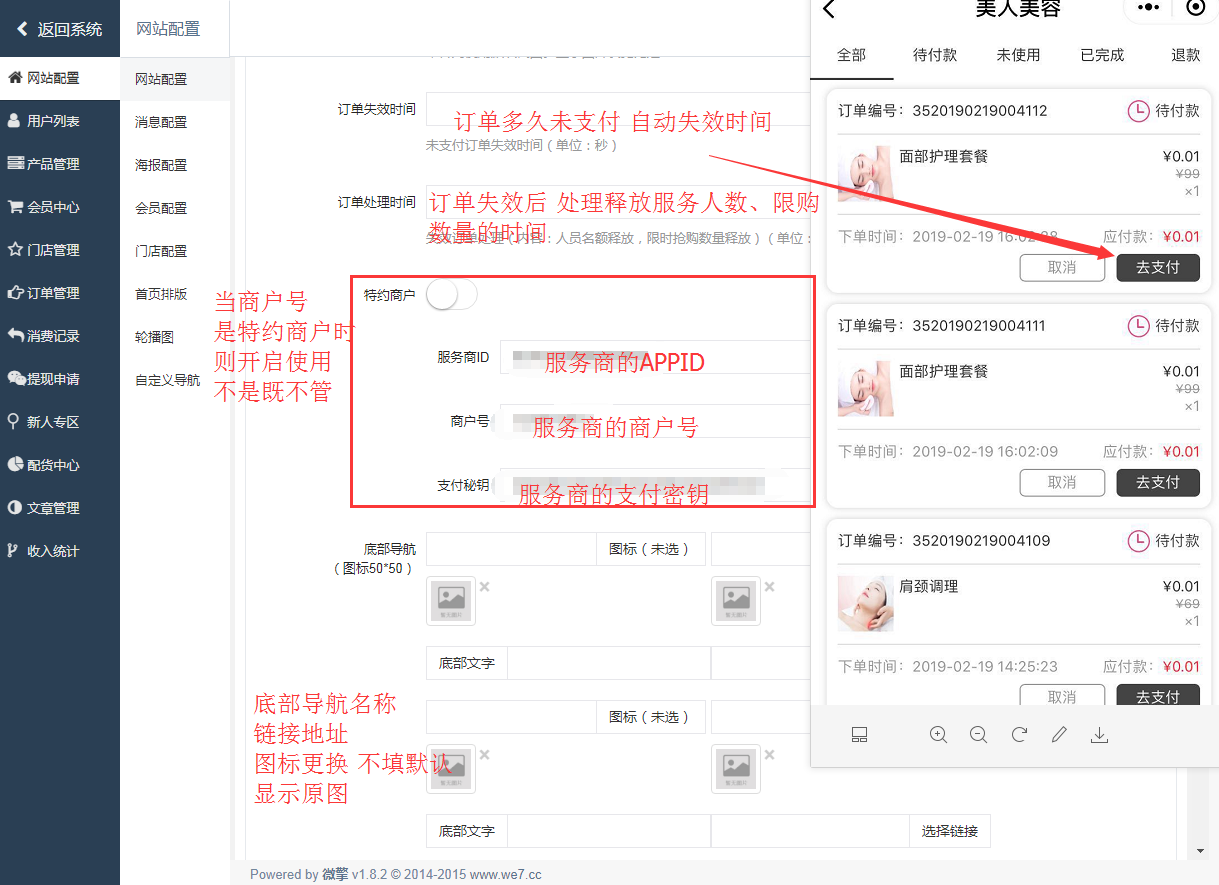Switch to 未使用 orders tab
The width and height of the screenshot is (1219, 885).
coord(1018,55)
